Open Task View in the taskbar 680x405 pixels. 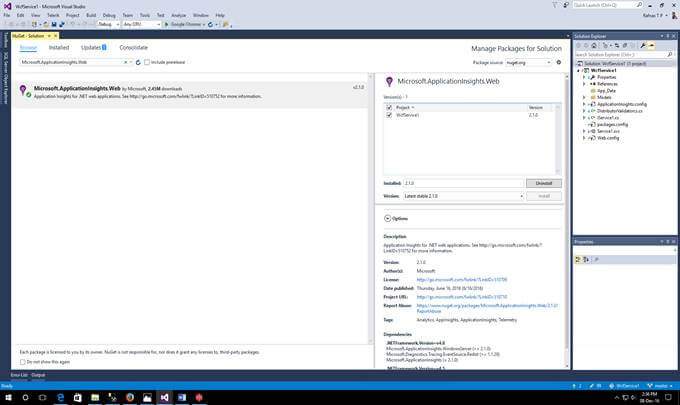click(42, 397)
